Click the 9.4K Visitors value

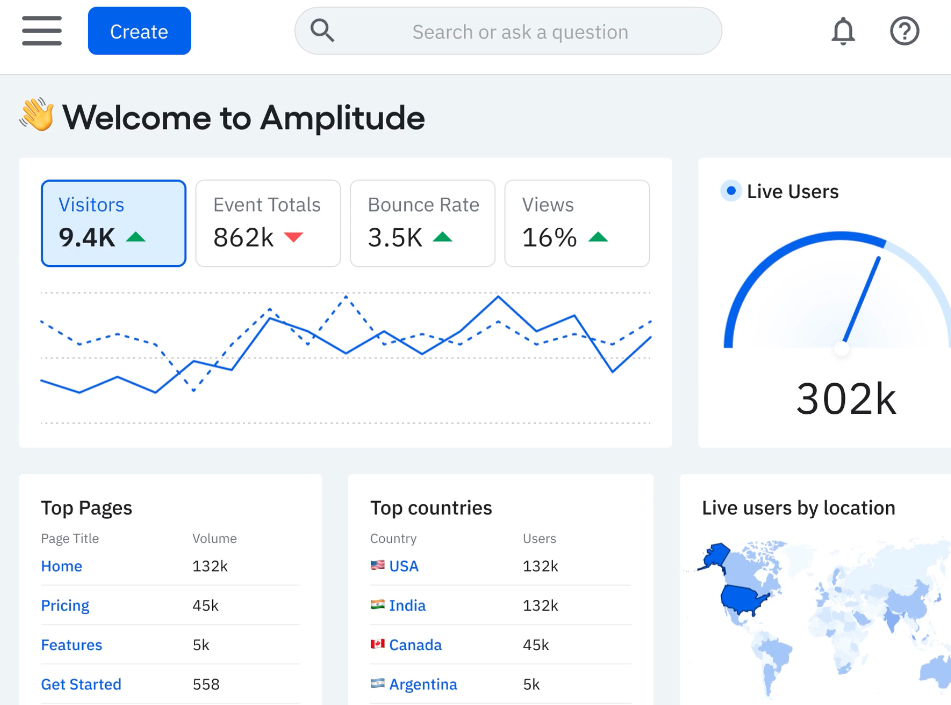coord(87,237)
